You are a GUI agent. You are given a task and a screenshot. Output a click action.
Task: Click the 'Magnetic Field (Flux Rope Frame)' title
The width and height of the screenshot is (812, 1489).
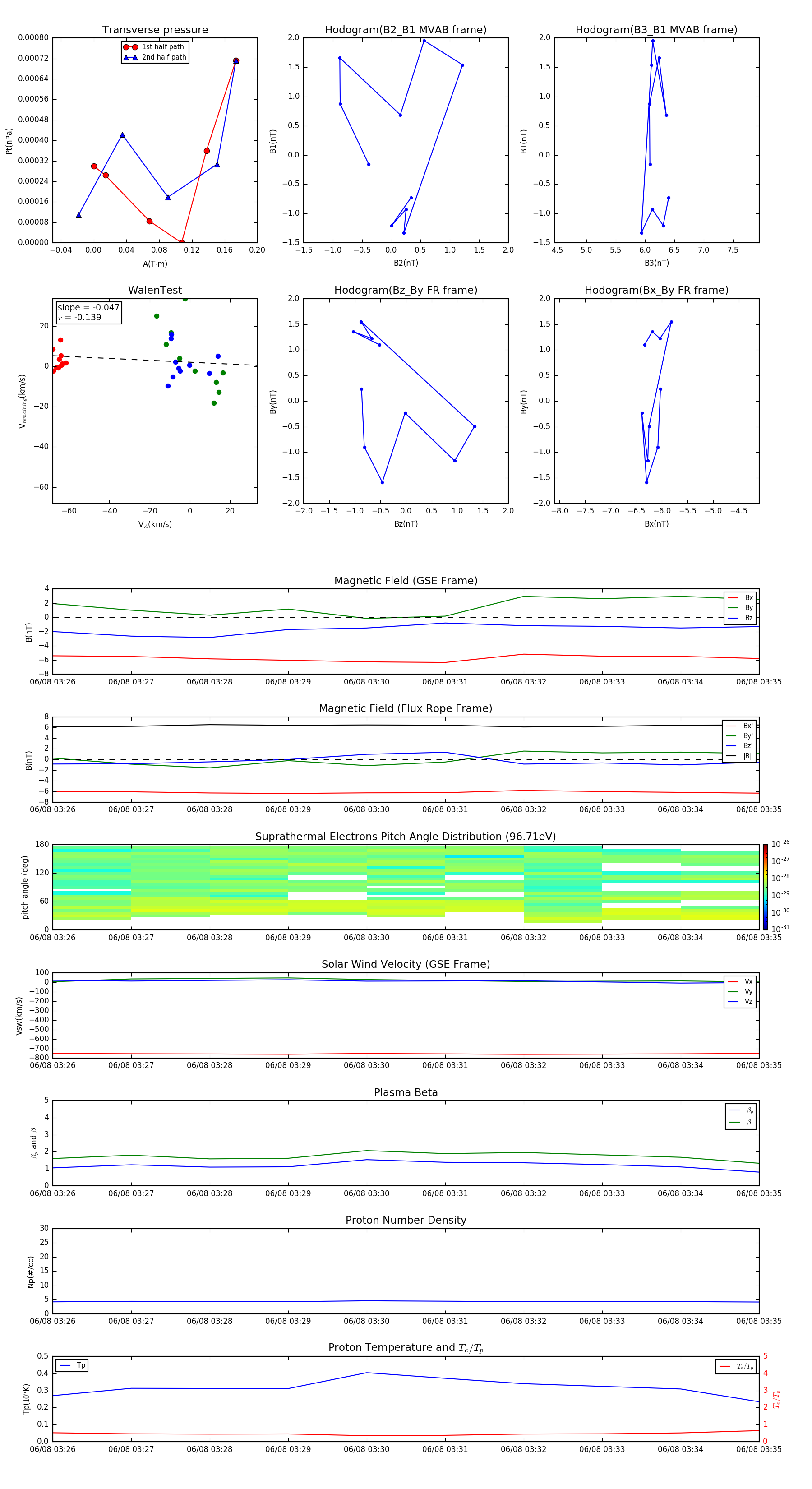click(x=406, y=709)
